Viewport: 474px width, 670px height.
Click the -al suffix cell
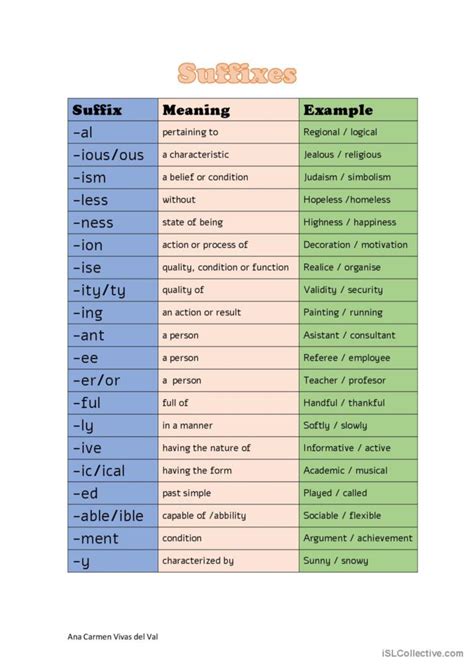[x=113, y=132]
